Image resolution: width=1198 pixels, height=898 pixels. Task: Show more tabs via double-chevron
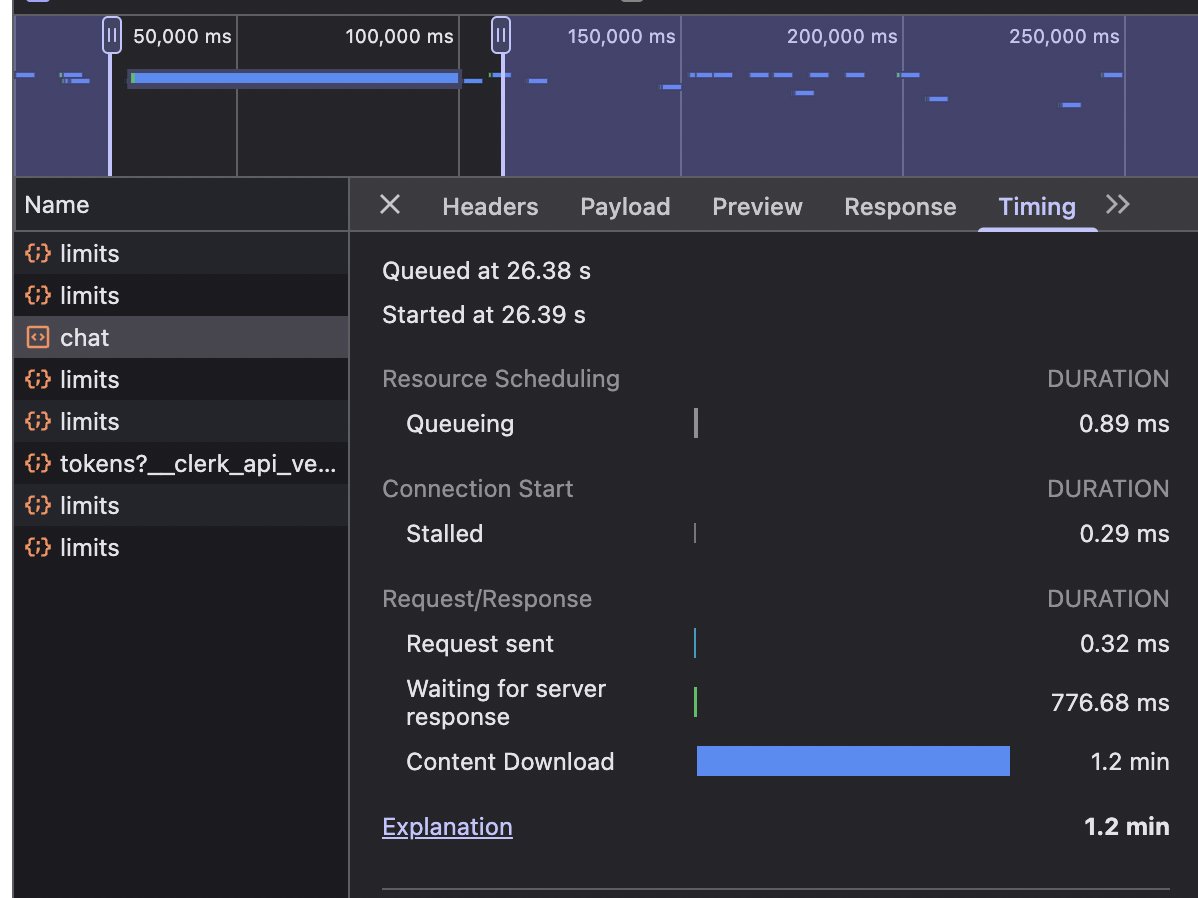pyautogui.click(x=1117, y=205)
